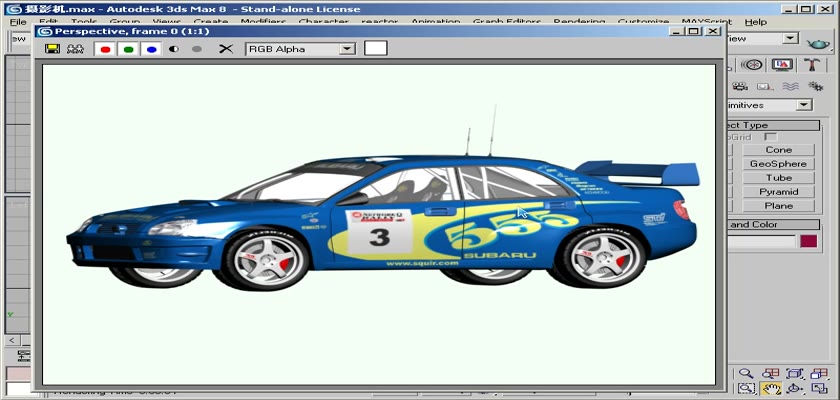Click the white color swatch in the render window
Viewport: 840px width, 400px height.
coord(376,48)
